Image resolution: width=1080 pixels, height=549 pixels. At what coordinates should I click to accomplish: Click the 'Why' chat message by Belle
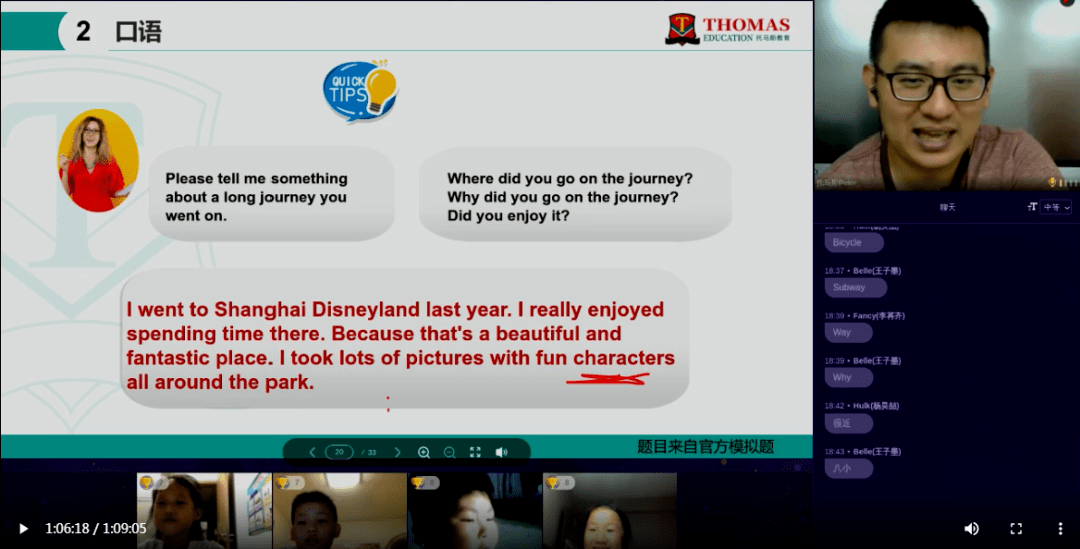[x=849, y=377]
